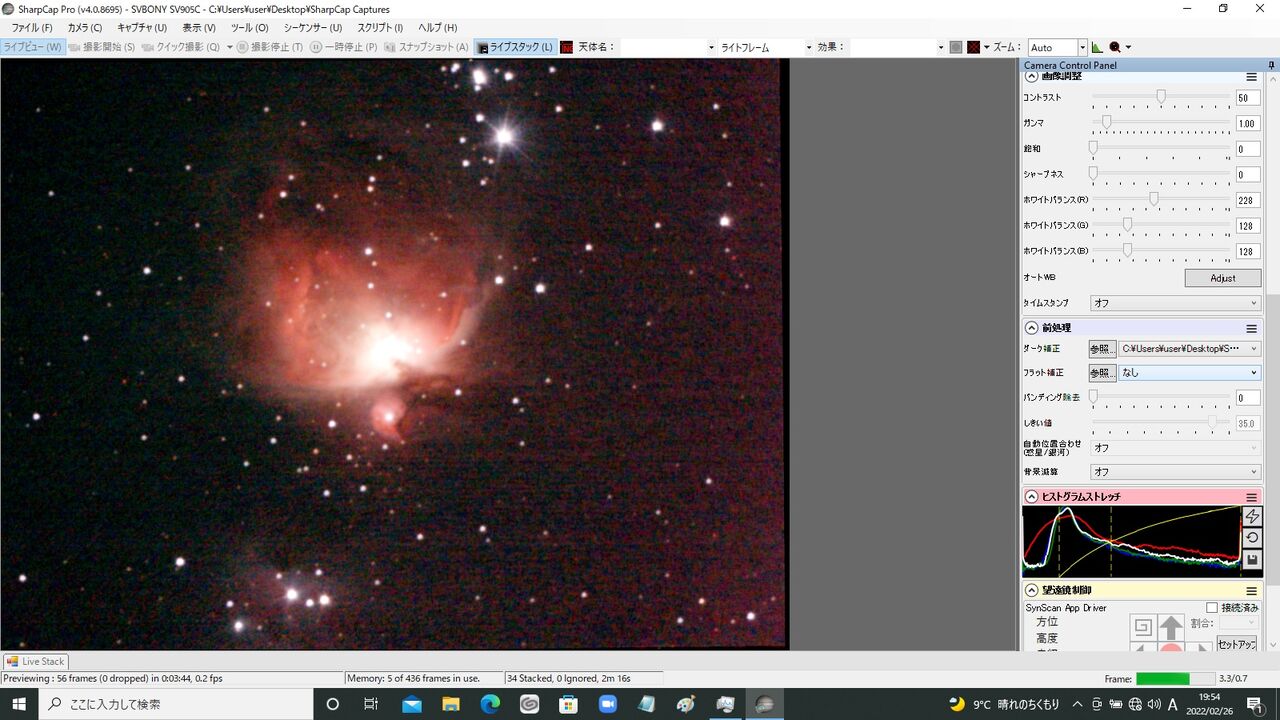Click the 参照 button next to ダーク補正
This screenshot has height=720, width=1280.
point(1101,349)
